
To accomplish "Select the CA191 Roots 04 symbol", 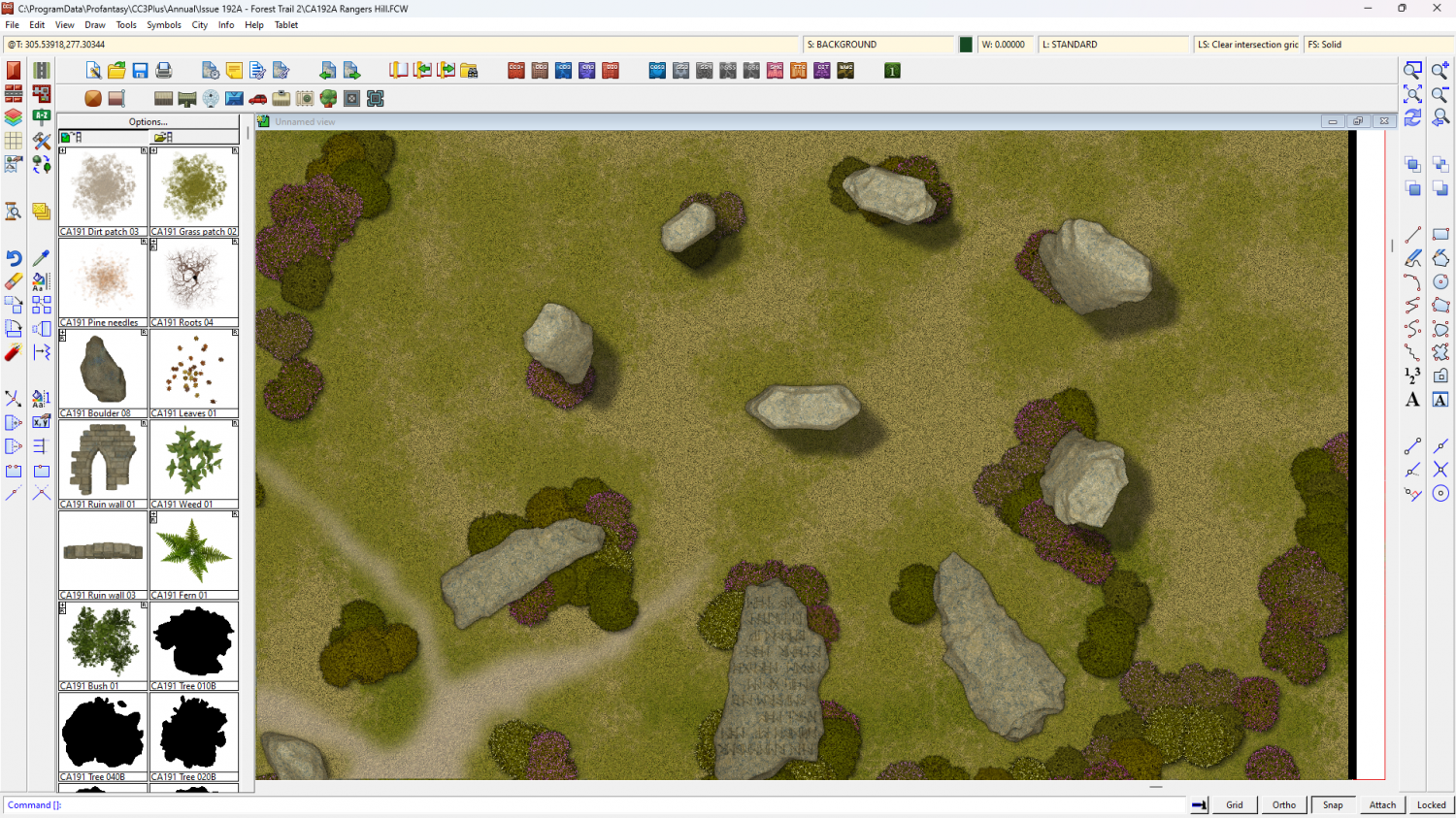I will tap(194, 282).
